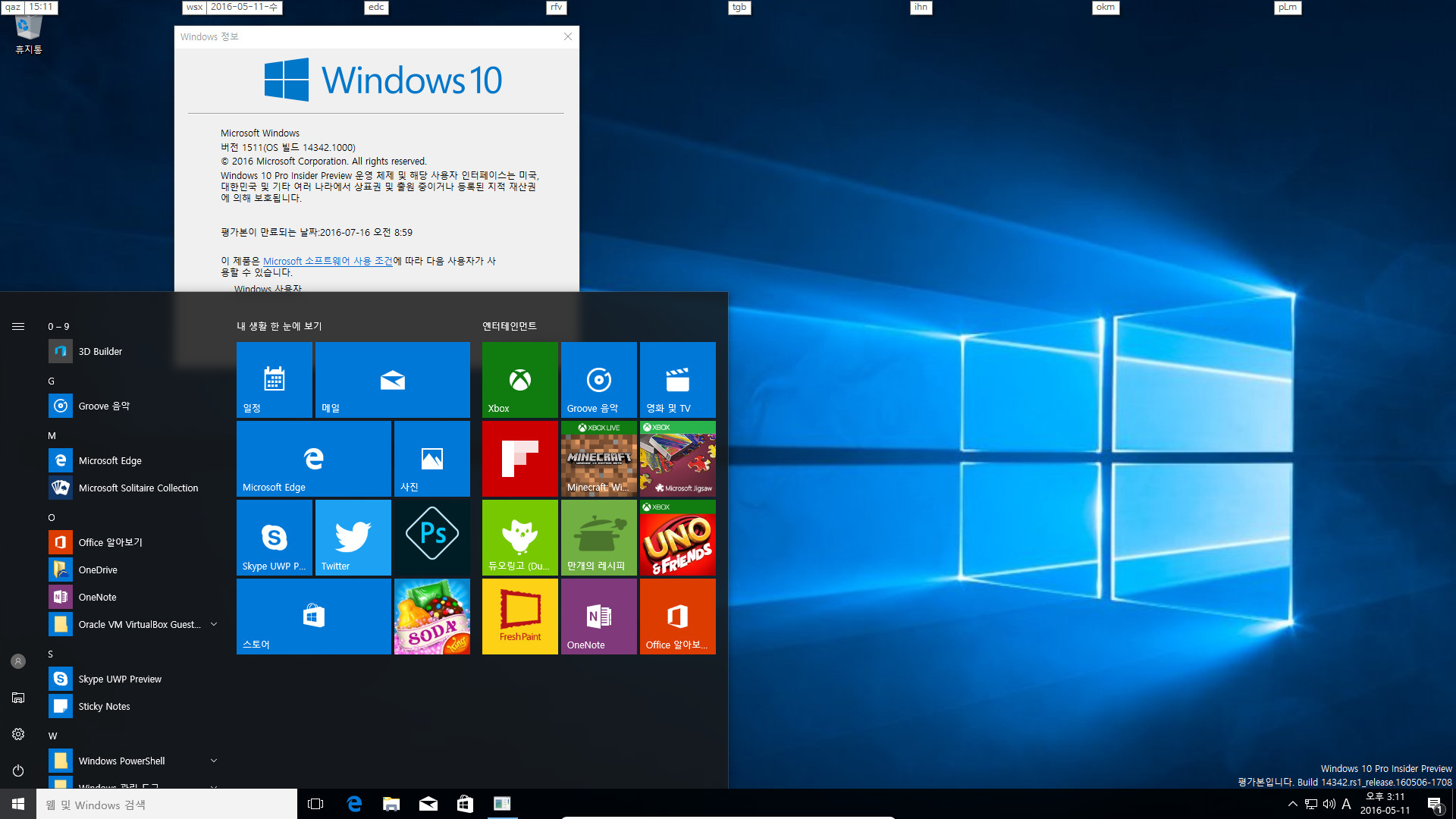The image size is (1456, 819).
Task: Open Task View on taskbar
Action: click(315, 804)
